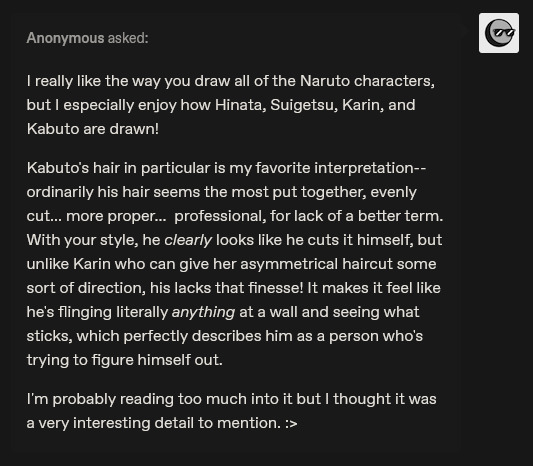Viewport: 533px width, 466px height.
Task: Click the word 'Suigetsu,' in the ask
Action: 304,105
